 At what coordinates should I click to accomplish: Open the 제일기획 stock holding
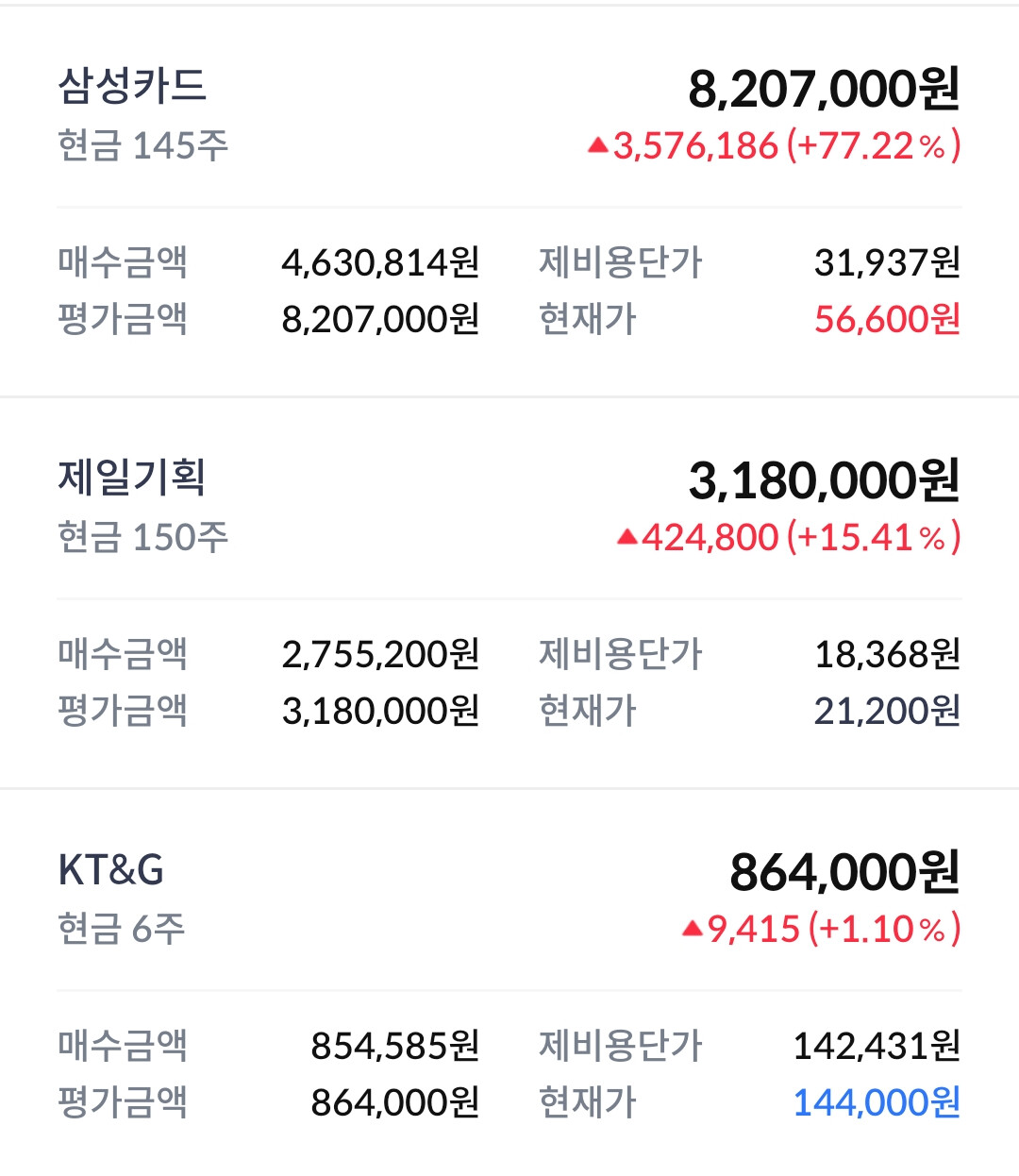coord(132,478)
